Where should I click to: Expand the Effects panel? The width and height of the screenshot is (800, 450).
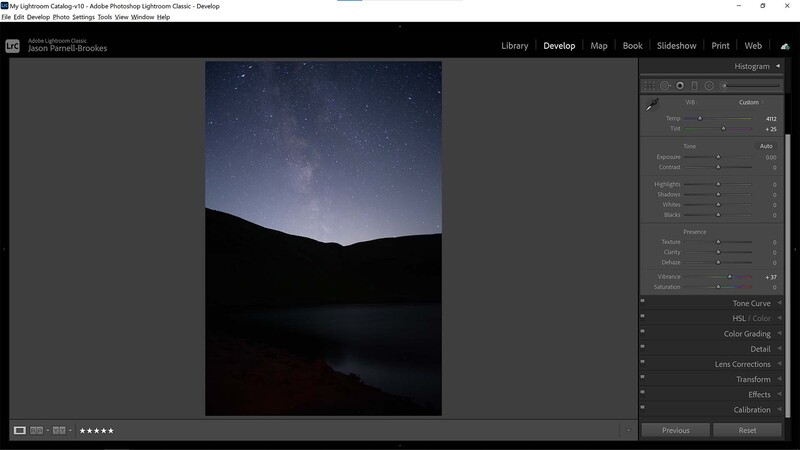779,394
